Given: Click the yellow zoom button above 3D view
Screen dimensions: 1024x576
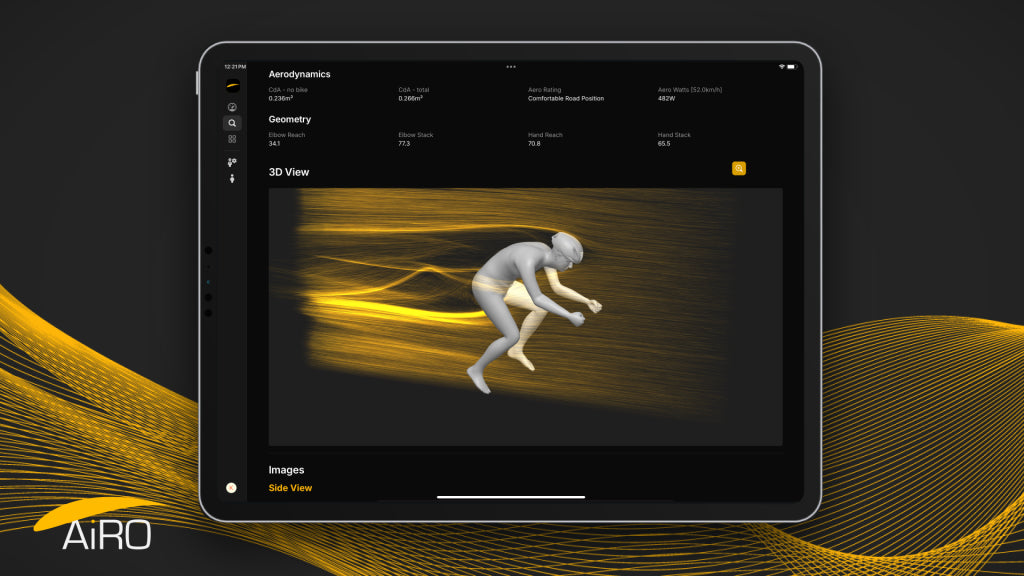Looking at the screenshot, I should [x=739, y=168].
